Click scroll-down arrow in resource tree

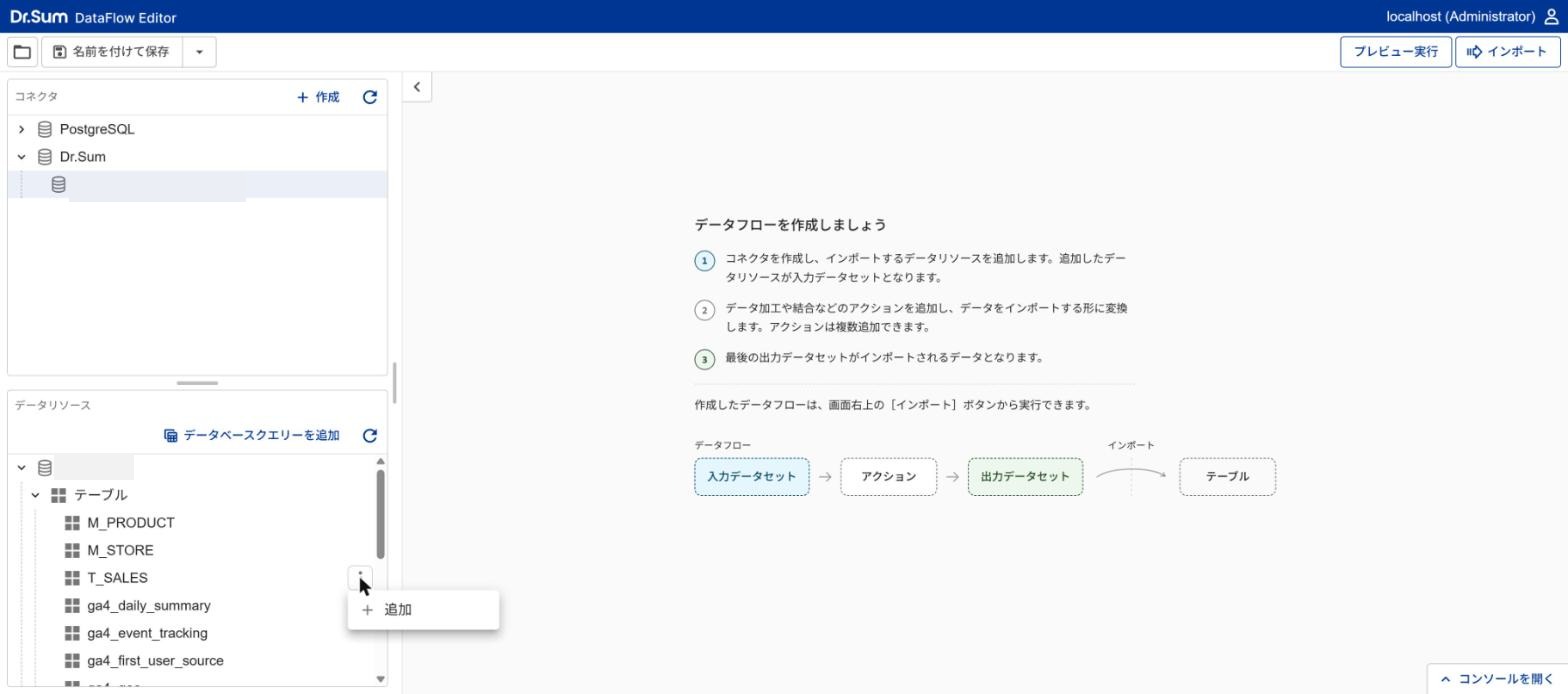pyautogui.click(x=380, y=679)
